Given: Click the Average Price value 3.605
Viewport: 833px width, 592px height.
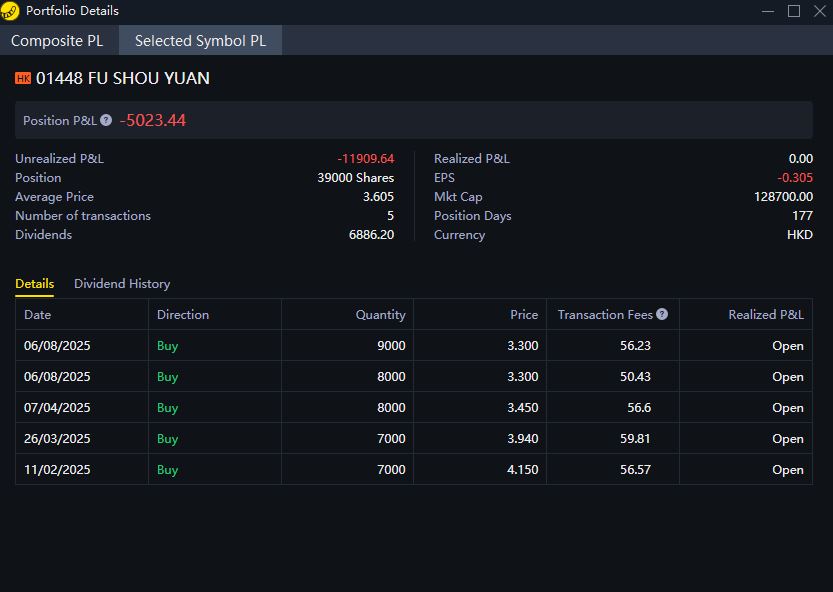Looking at the screenshot, I should pyautogui.click(x=378, y=197).
